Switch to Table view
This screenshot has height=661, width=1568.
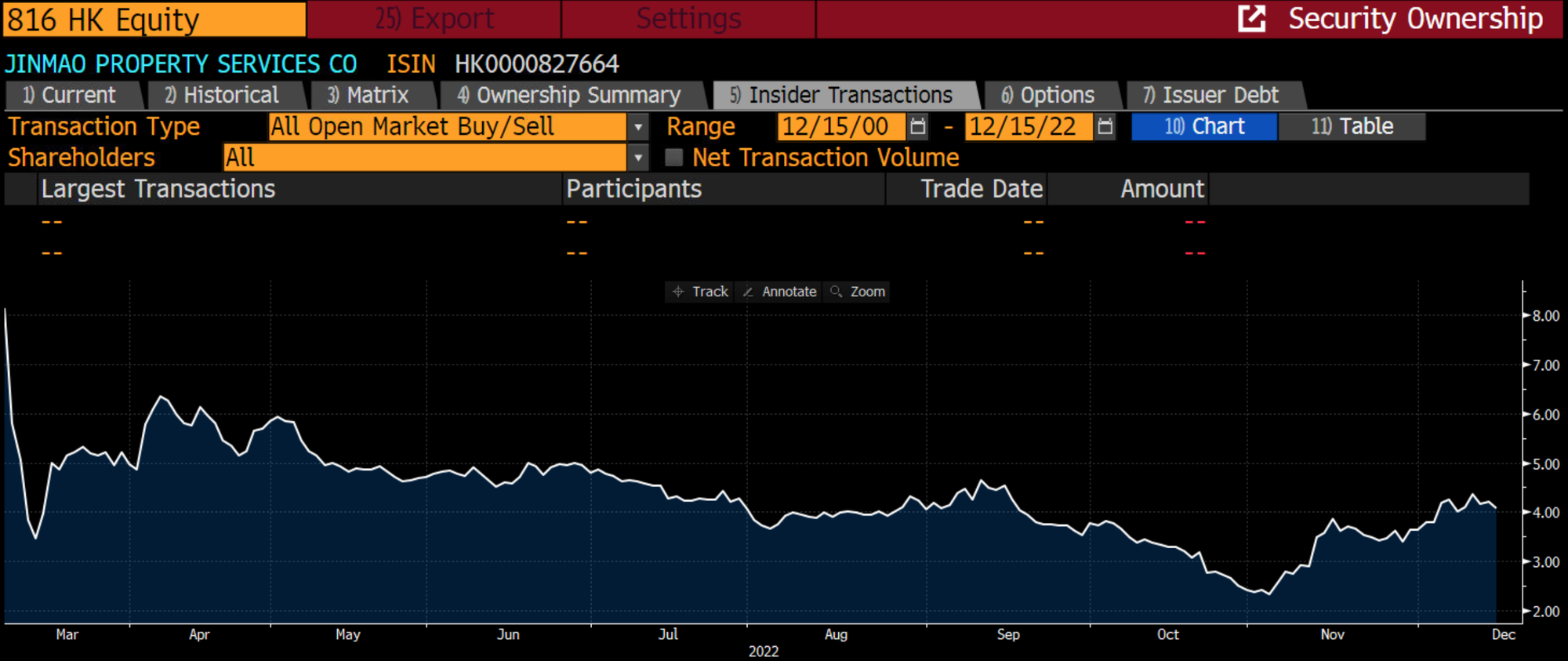(x=1352, y=126)
